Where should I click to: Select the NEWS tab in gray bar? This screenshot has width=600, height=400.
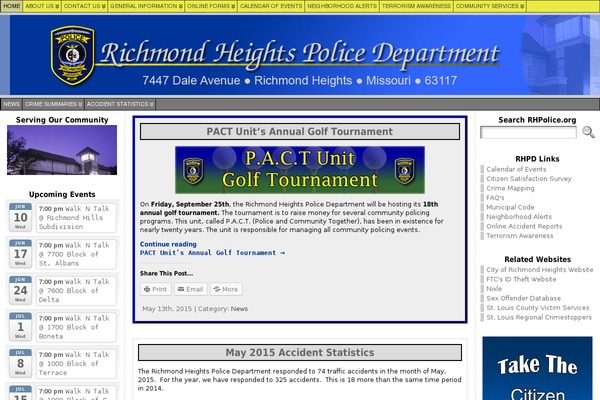(11, 104)
